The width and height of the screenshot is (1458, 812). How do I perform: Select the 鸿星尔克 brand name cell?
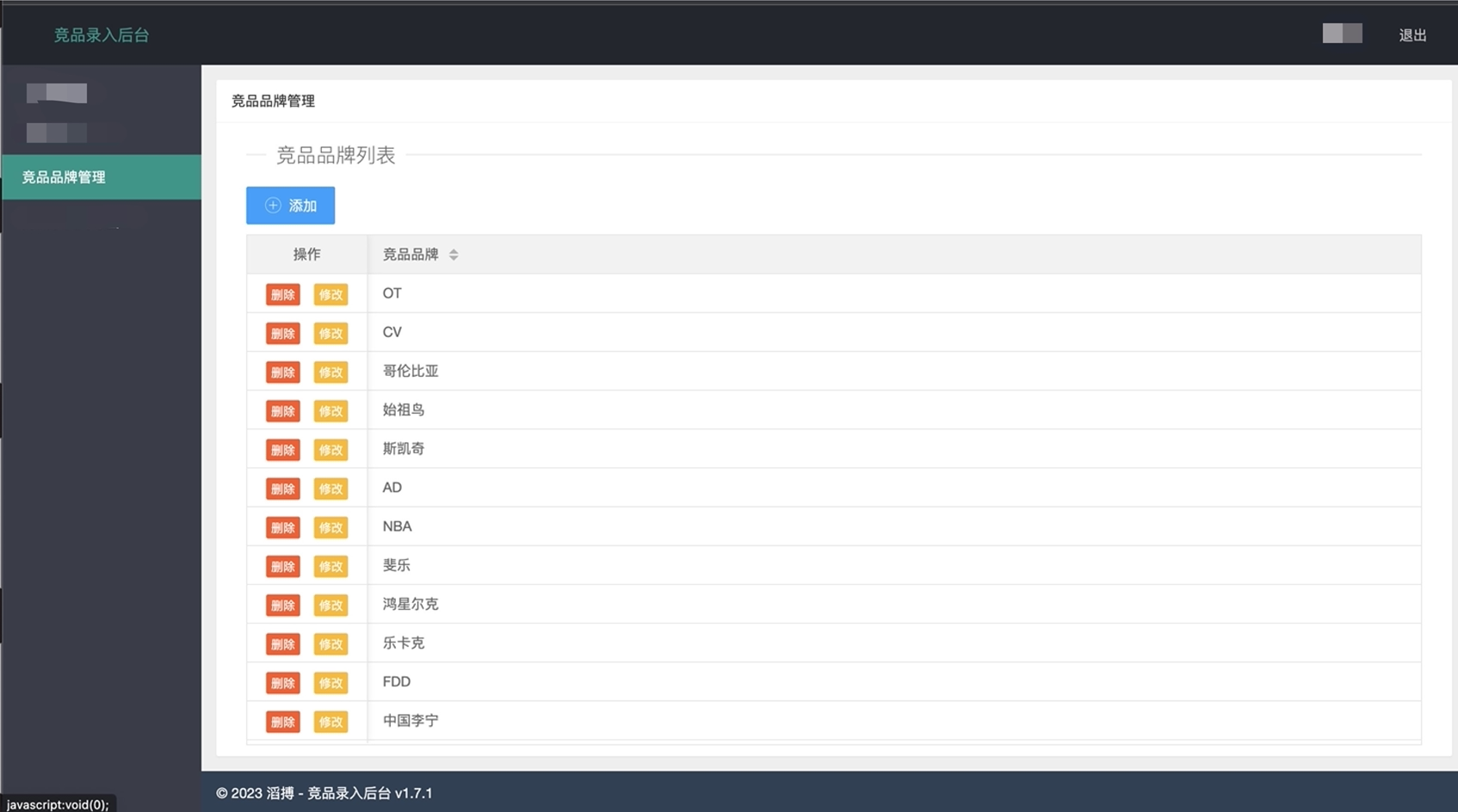tap(894, 604)
